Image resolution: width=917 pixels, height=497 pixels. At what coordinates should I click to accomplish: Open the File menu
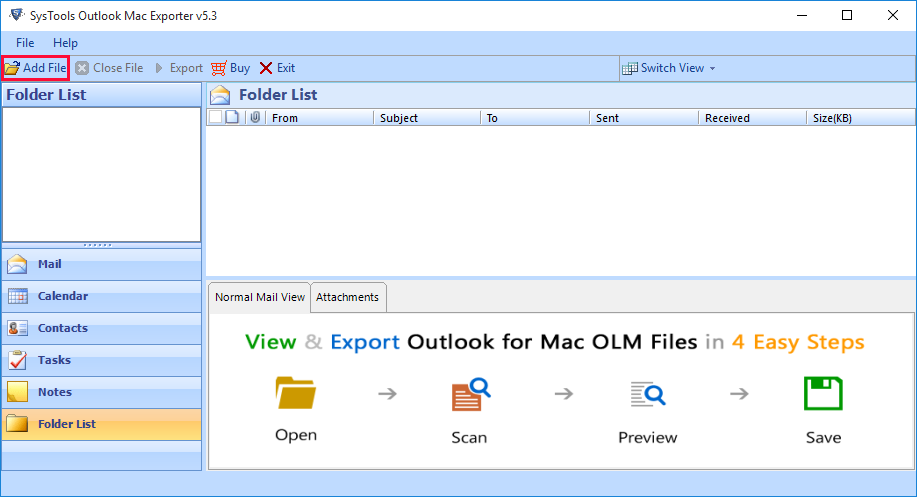[25, 43]
